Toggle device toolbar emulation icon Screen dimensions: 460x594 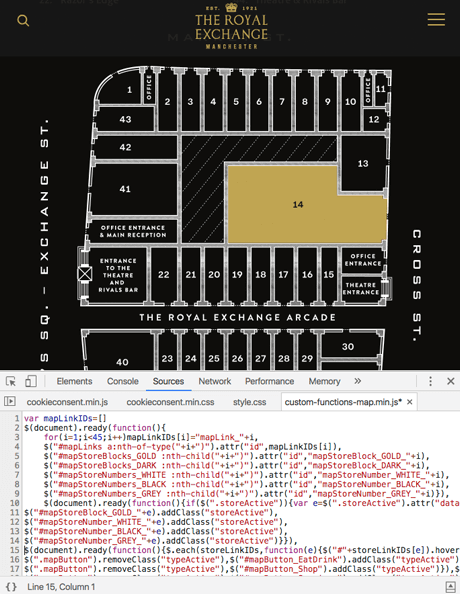[31, 381]
